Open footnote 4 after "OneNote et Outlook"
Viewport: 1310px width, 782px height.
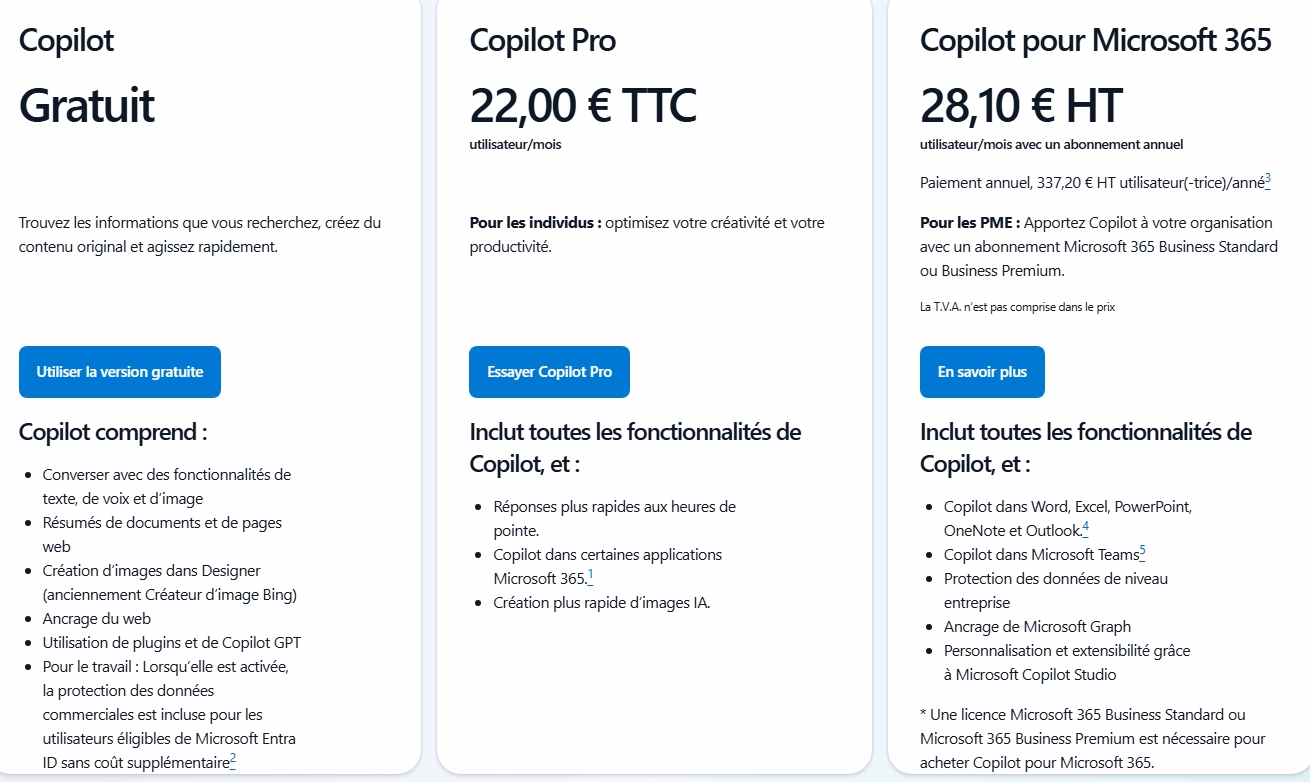tap(1086, 527)
